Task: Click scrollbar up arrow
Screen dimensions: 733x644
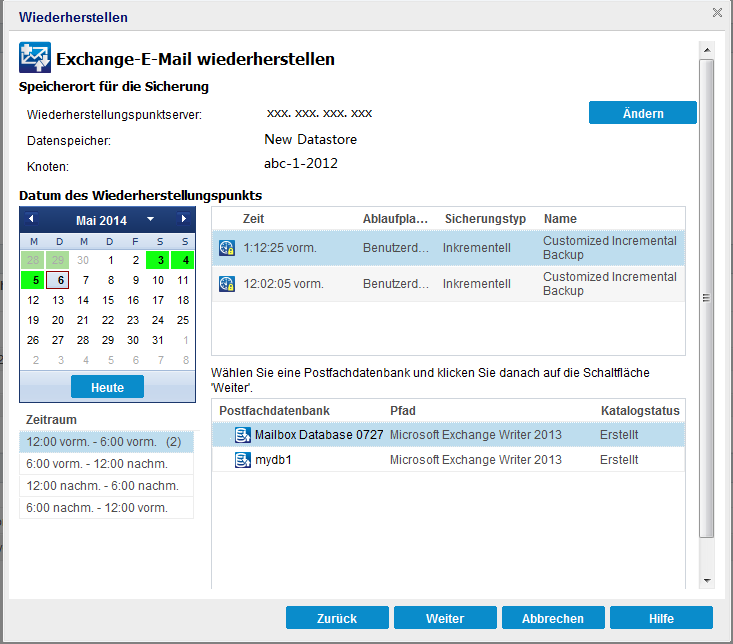Action: (x=707, y=50)
